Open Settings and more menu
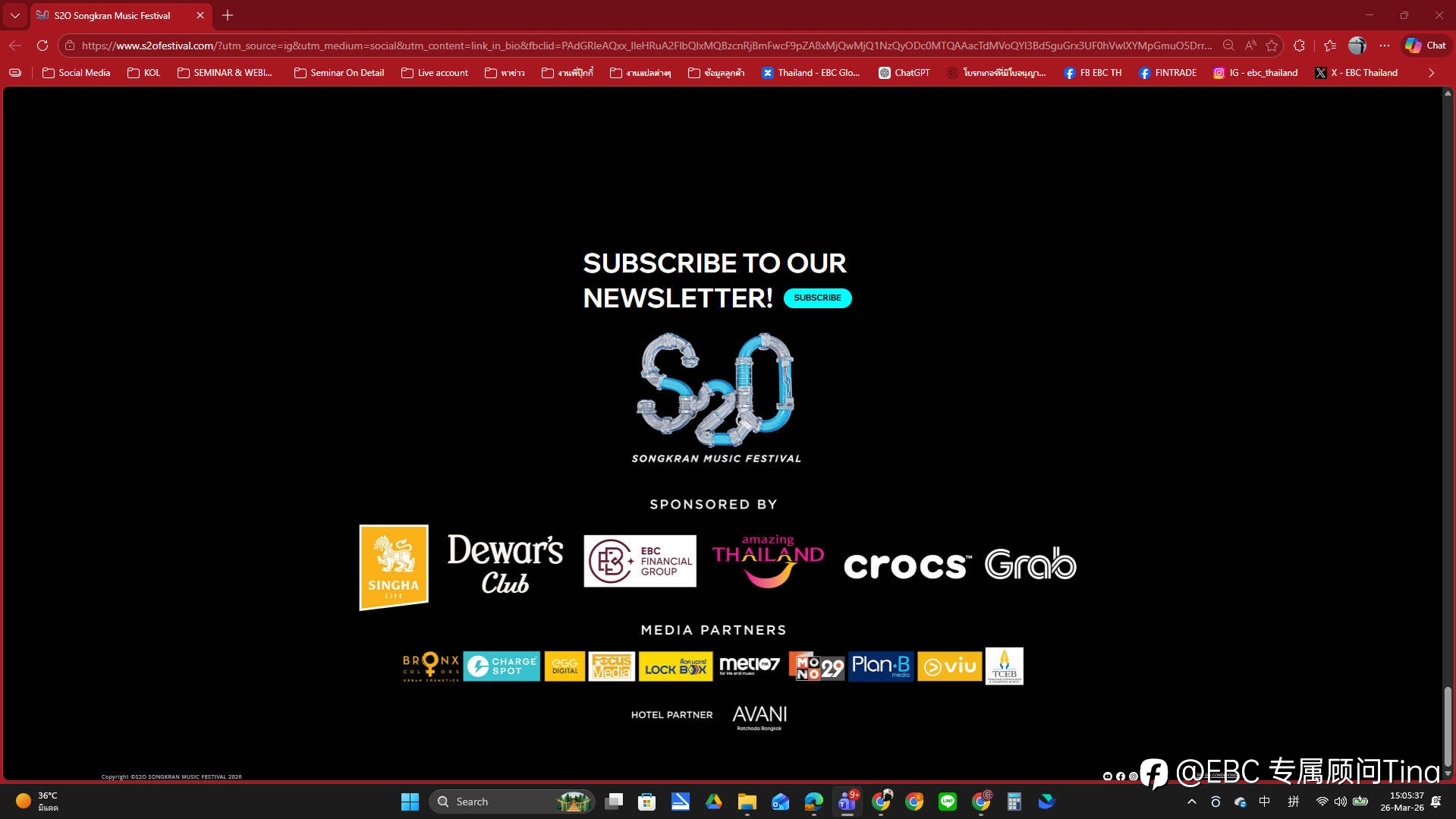 [x=1385, y=46]
